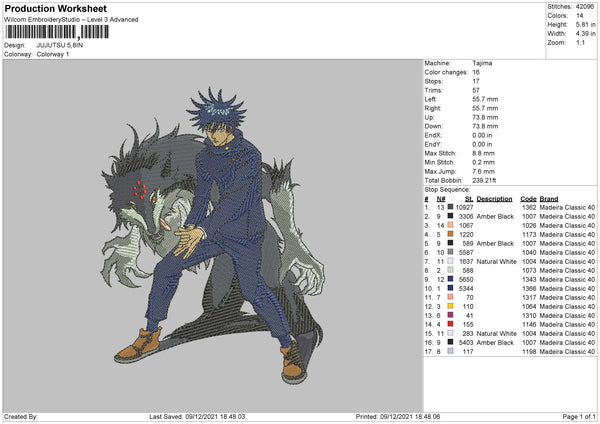Click the Stop Sequence heading
The height and width of the screenshot is (424, 600).
coord(447,189)
